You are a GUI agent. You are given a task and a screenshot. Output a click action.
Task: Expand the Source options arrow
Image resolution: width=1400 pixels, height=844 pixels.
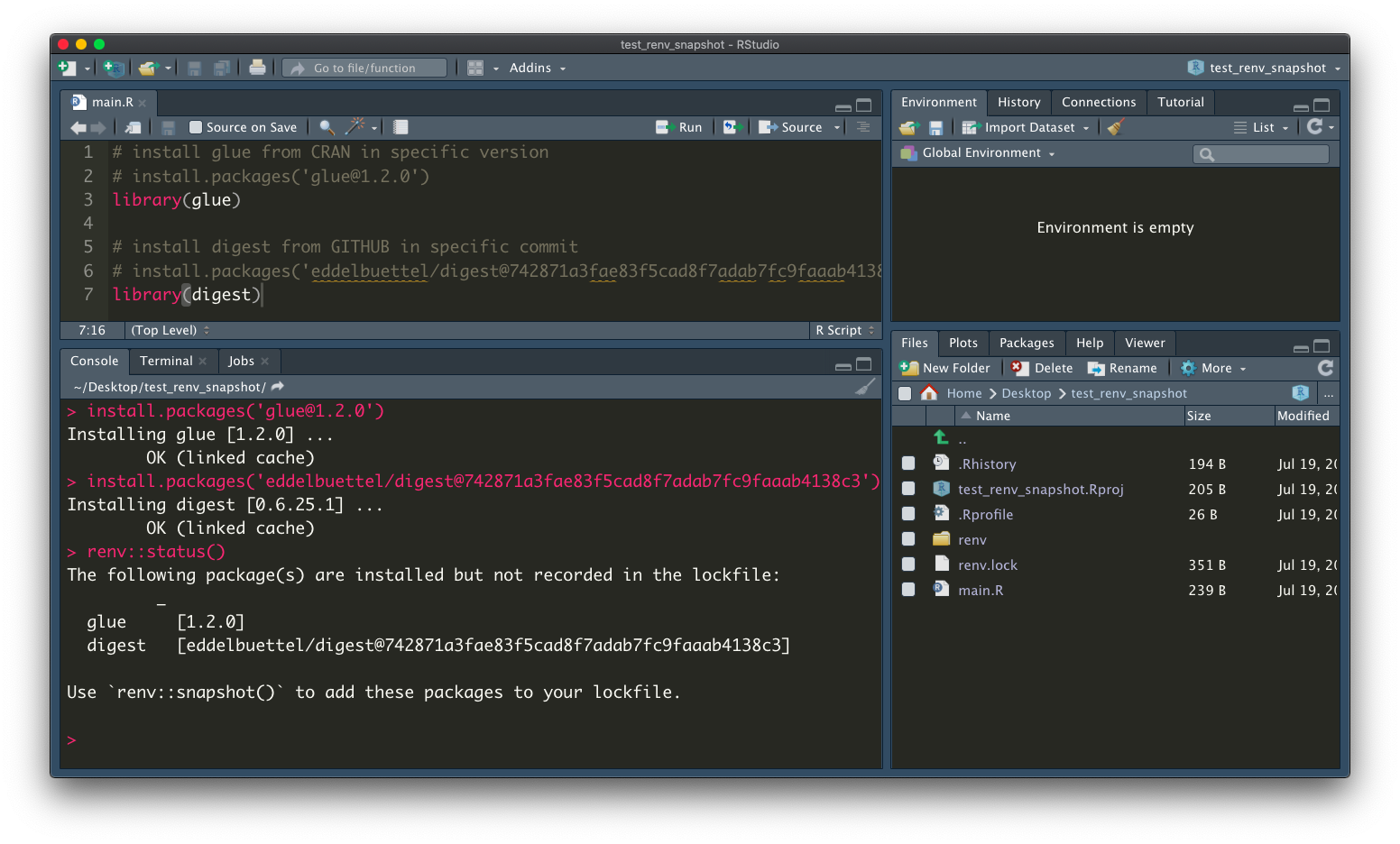pos(837,127)
